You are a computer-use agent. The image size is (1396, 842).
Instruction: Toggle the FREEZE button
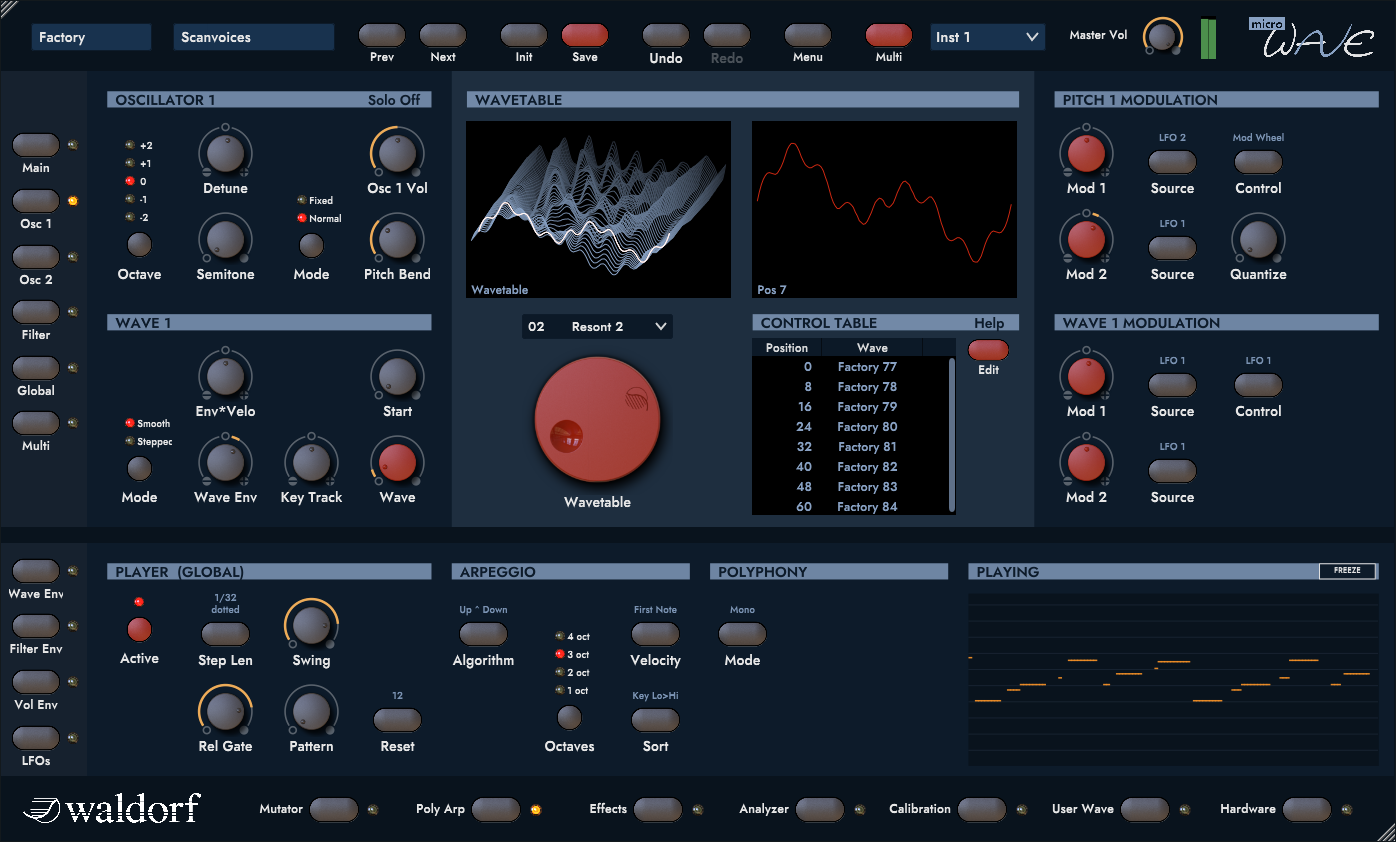coord(1347,570)
